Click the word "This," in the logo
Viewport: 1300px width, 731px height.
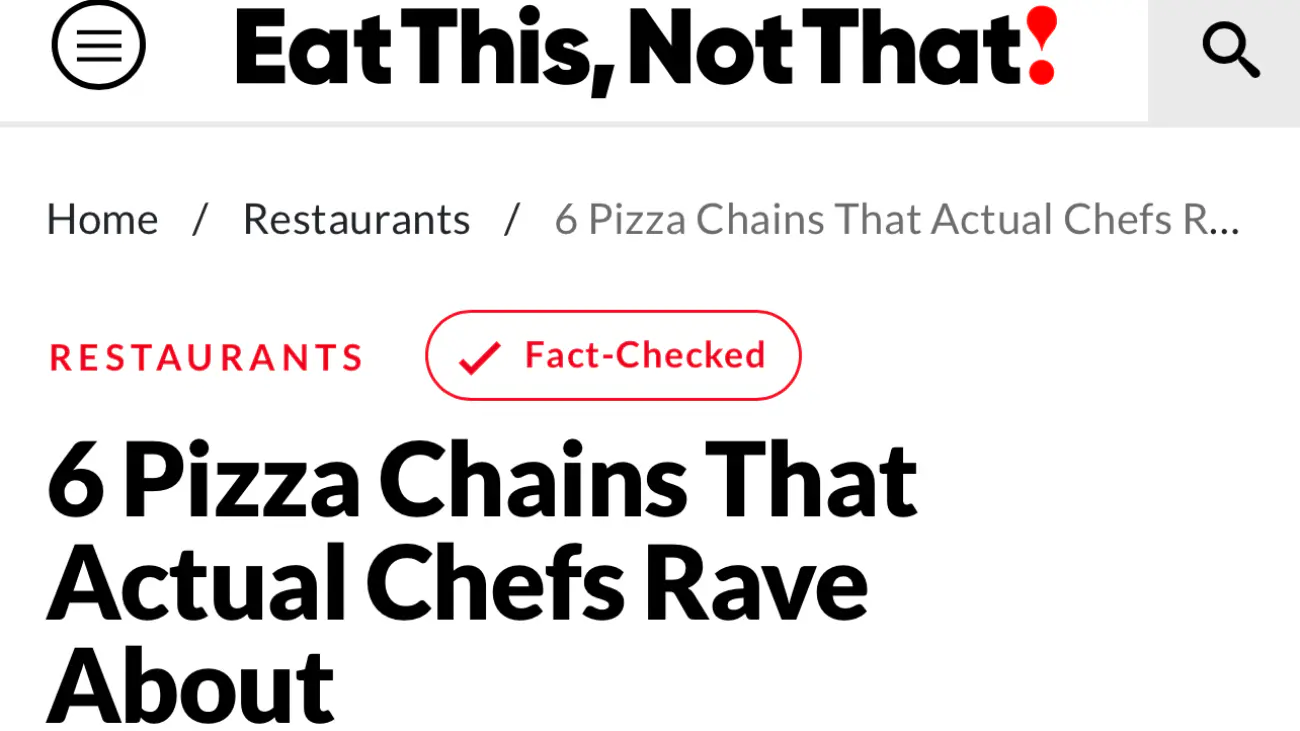(x=507, y=48)
